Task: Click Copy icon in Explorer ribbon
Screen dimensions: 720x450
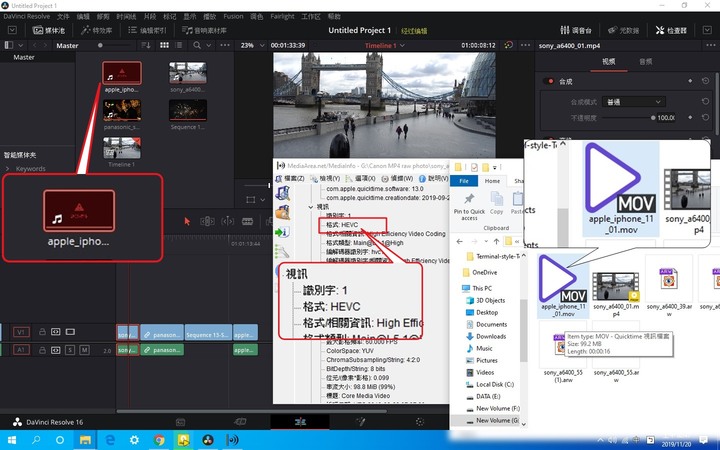Action: [x=496, y=203]
